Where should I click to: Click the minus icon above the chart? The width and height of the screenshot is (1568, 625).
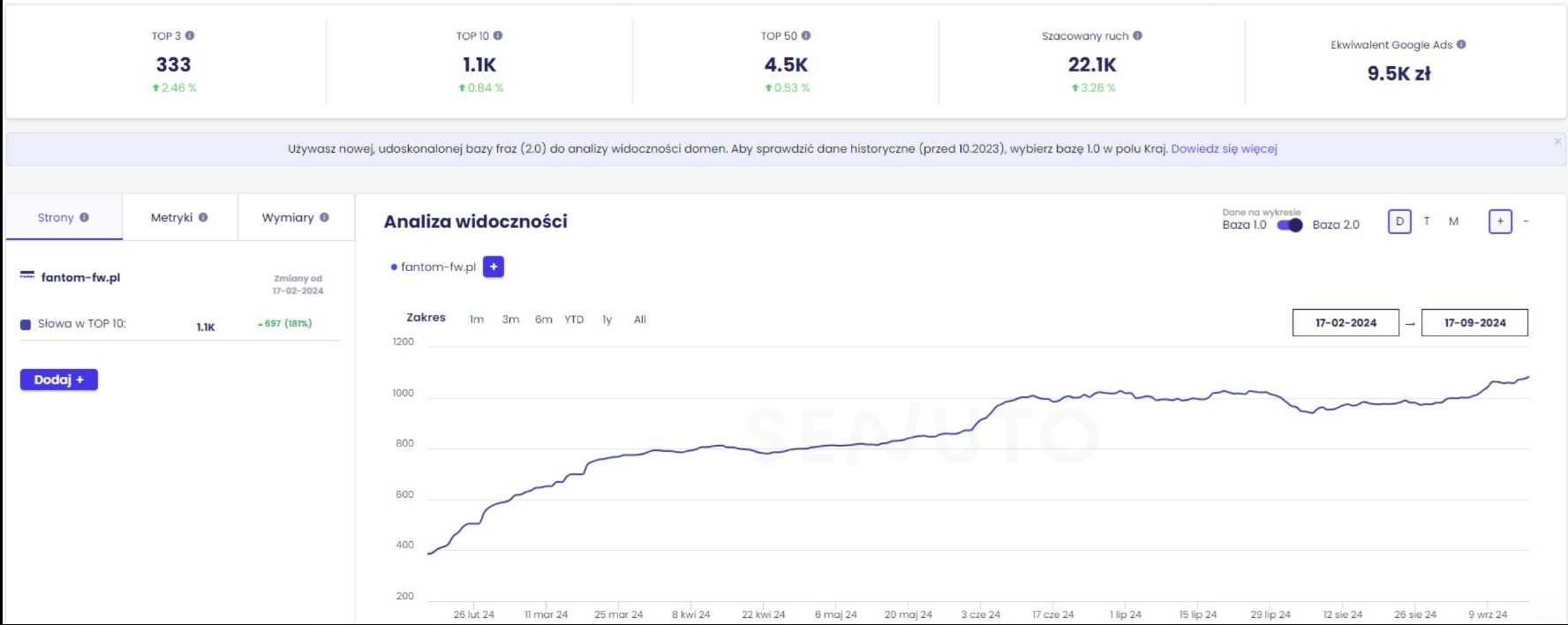pyautogui.click(x=1526, y=222)
